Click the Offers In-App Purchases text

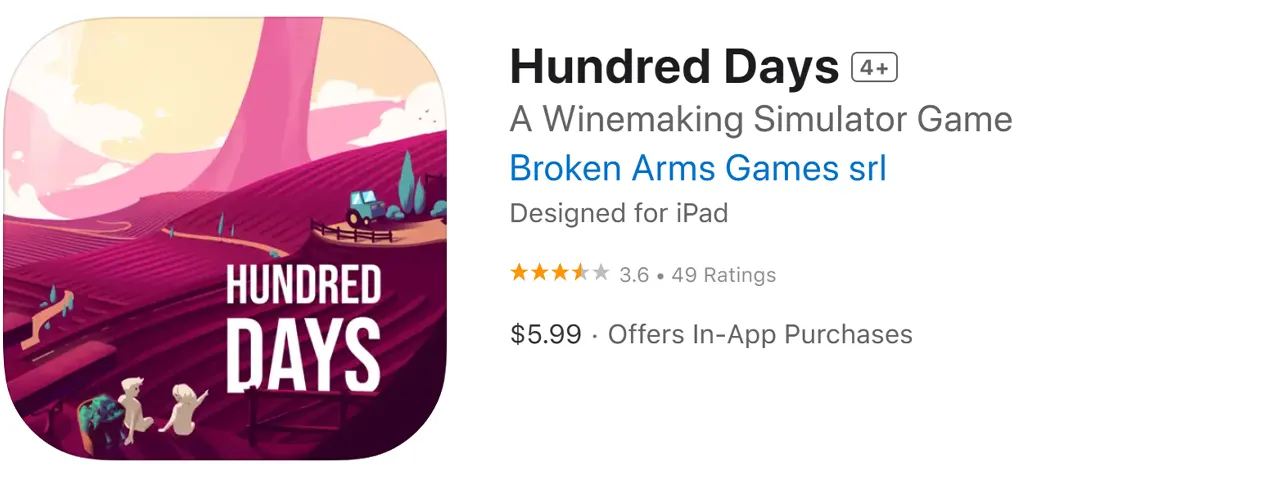tap(760, 334)
